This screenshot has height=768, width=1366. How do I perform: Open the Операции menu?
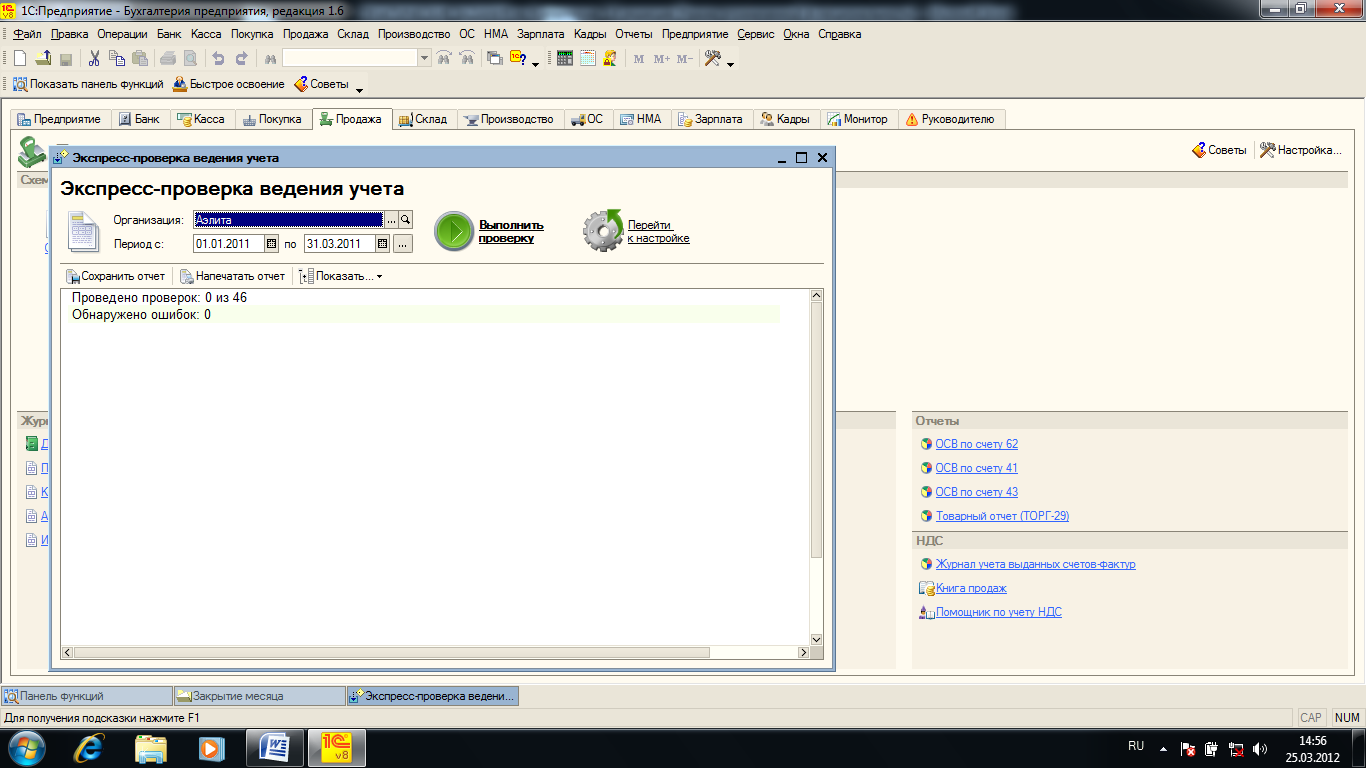point(123,34)
